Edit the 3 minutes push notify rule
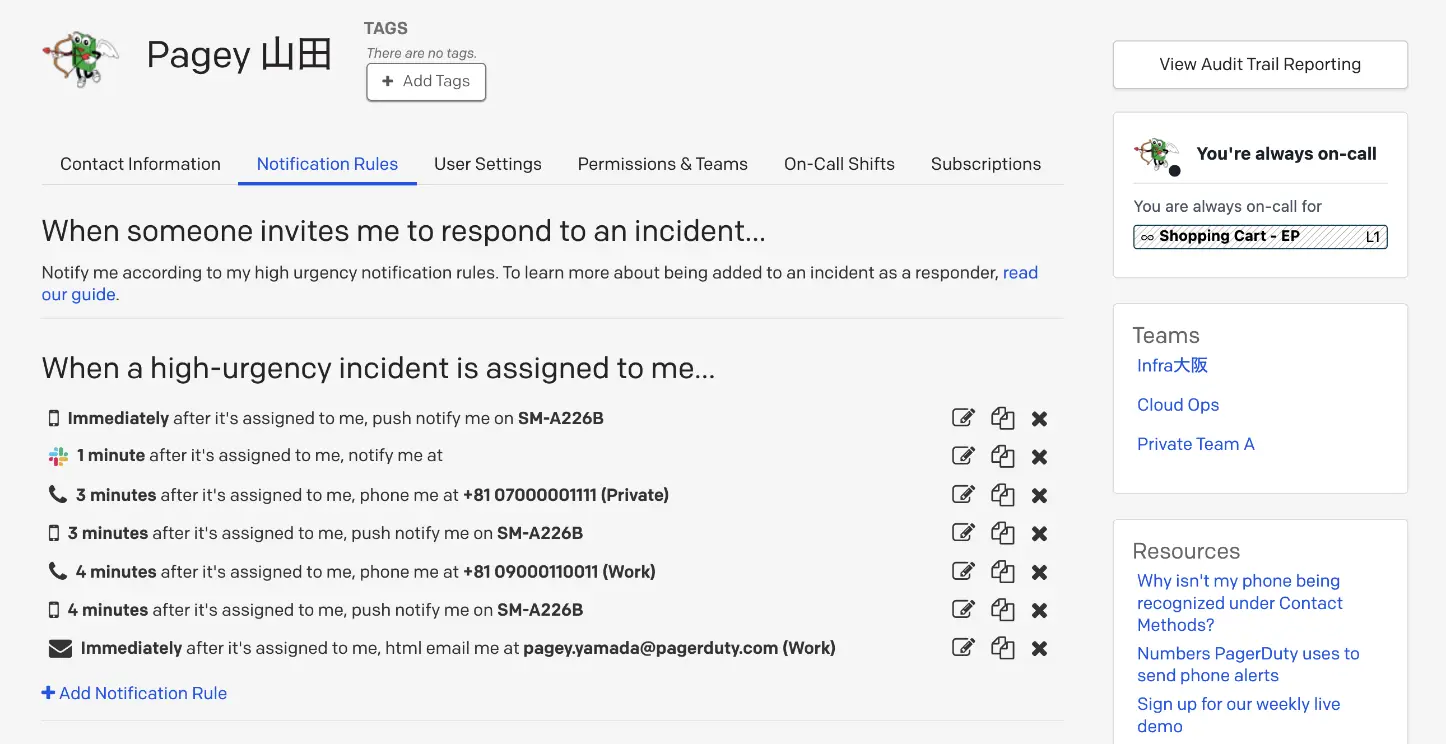The width and height of the screenshot is (1446, 744). coord(963,533)
